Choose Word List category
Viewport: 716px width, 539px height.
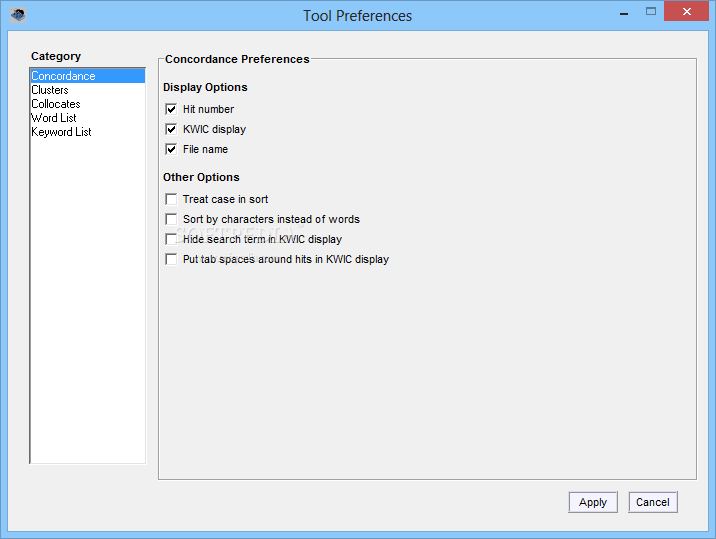tap(53, 118)
